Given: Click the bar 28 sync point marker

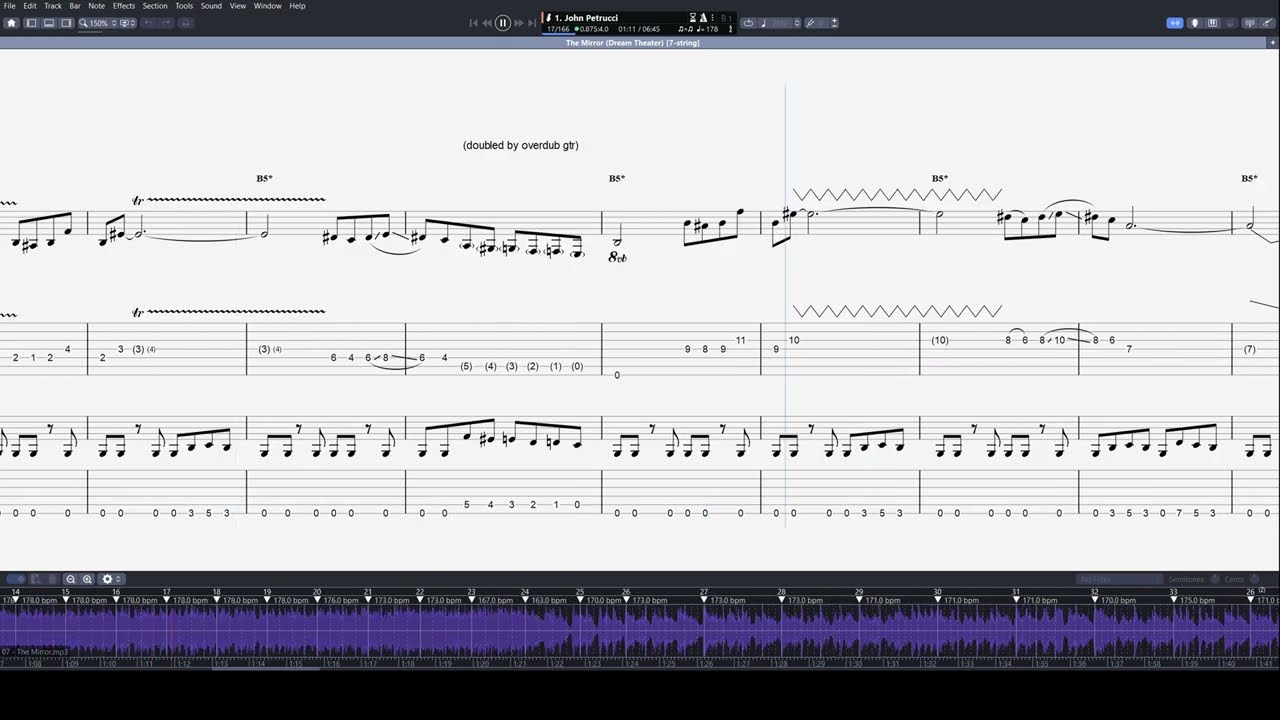Looking at the screenshot, I should point(782,599).
